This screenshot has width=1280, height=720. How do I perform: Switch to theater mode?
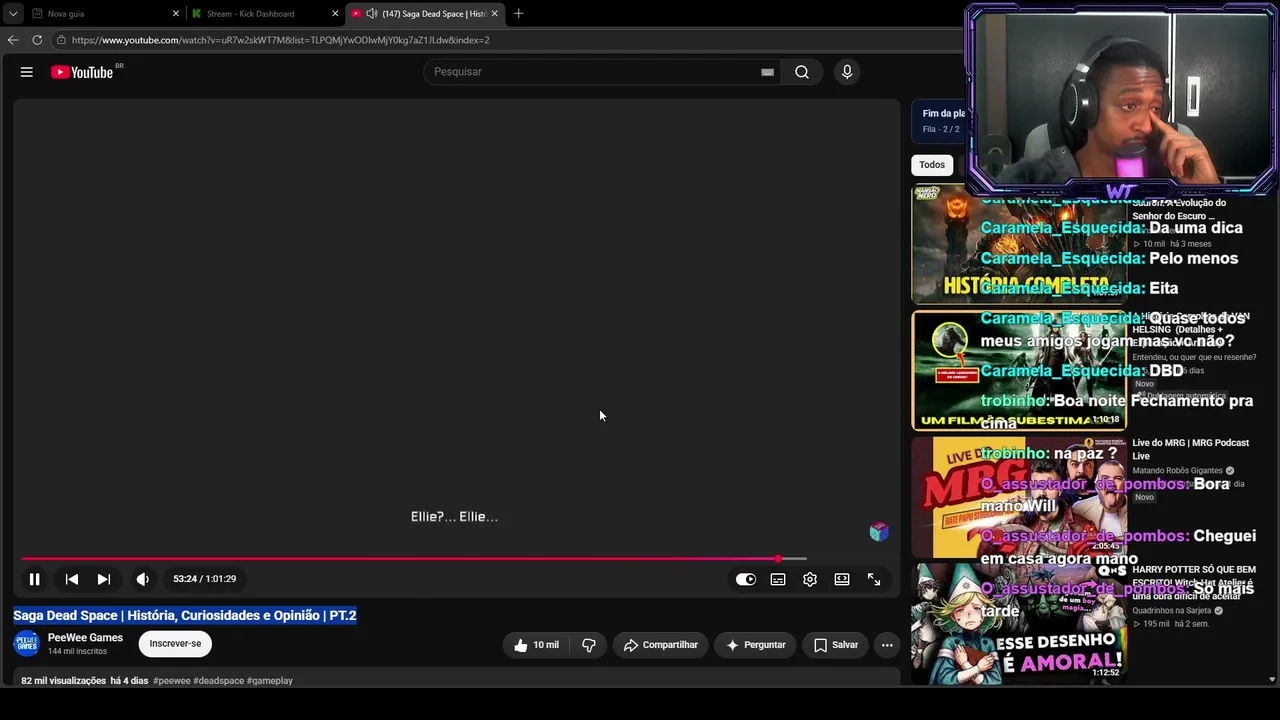tap(842, 579)
